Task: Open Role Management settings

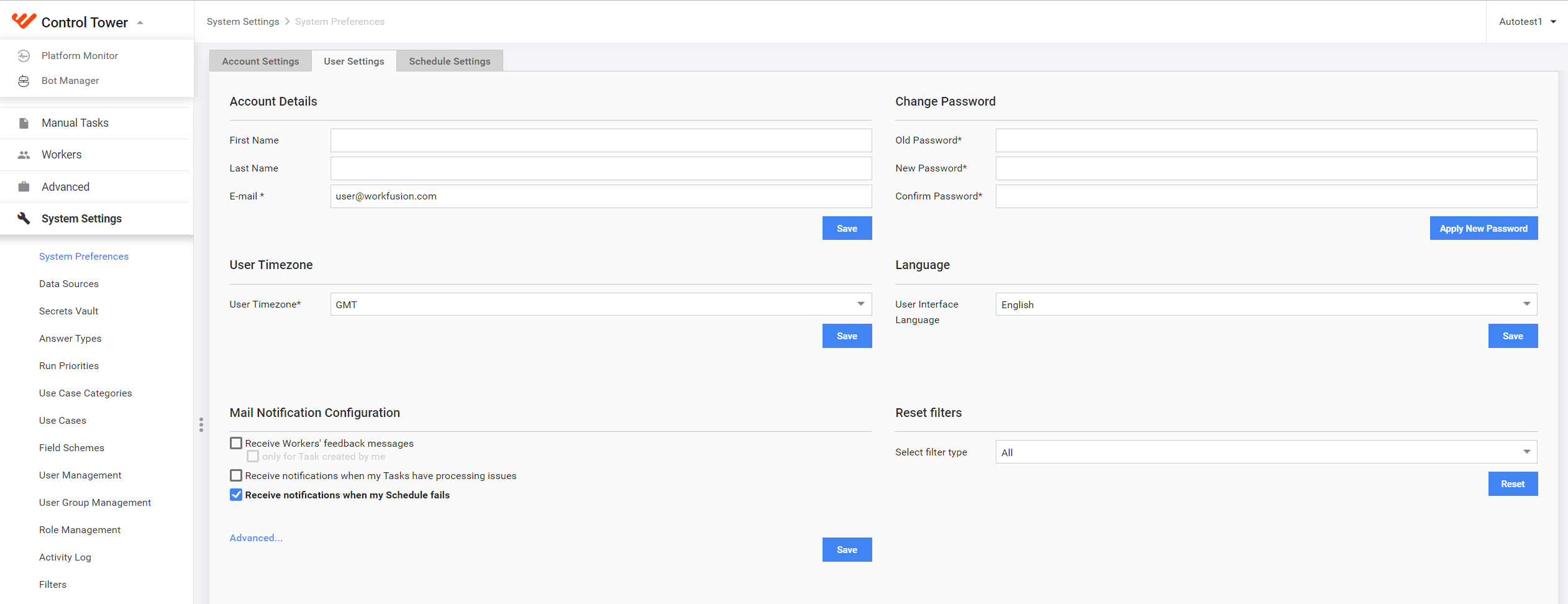Action: click(x=80, y=530)
